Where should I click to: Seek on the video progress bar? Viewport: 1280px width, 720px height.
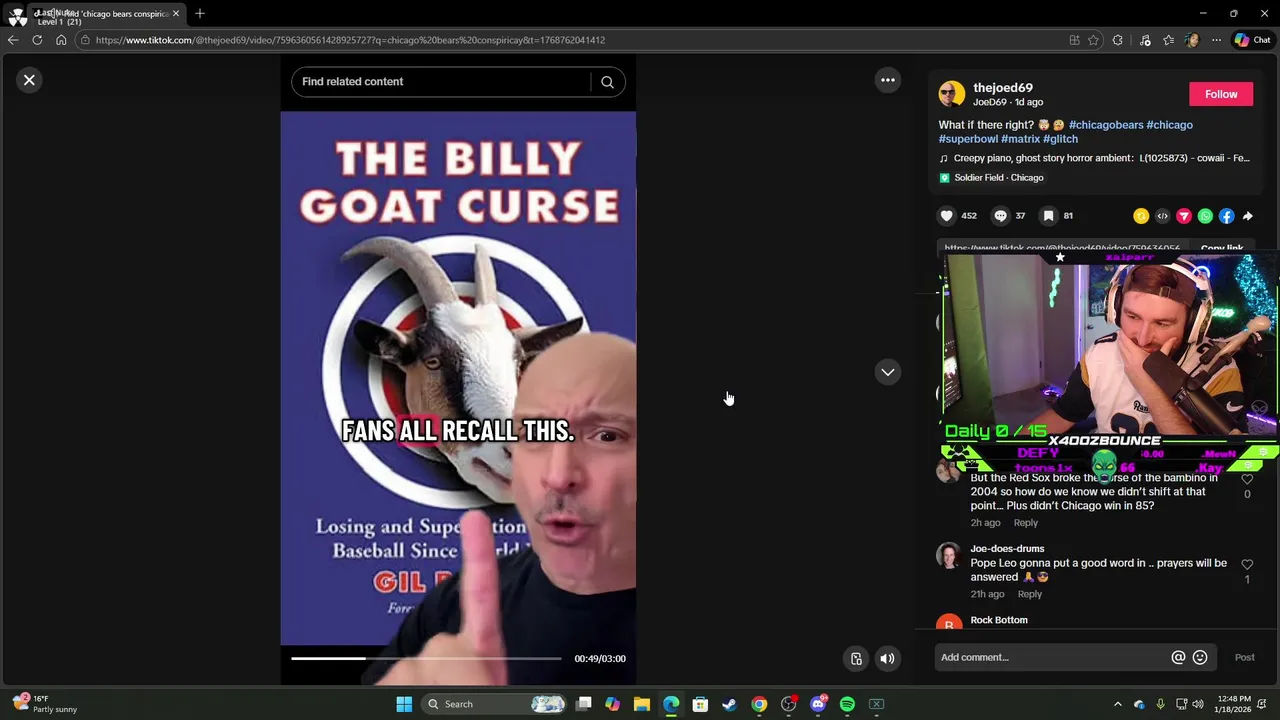426,658
